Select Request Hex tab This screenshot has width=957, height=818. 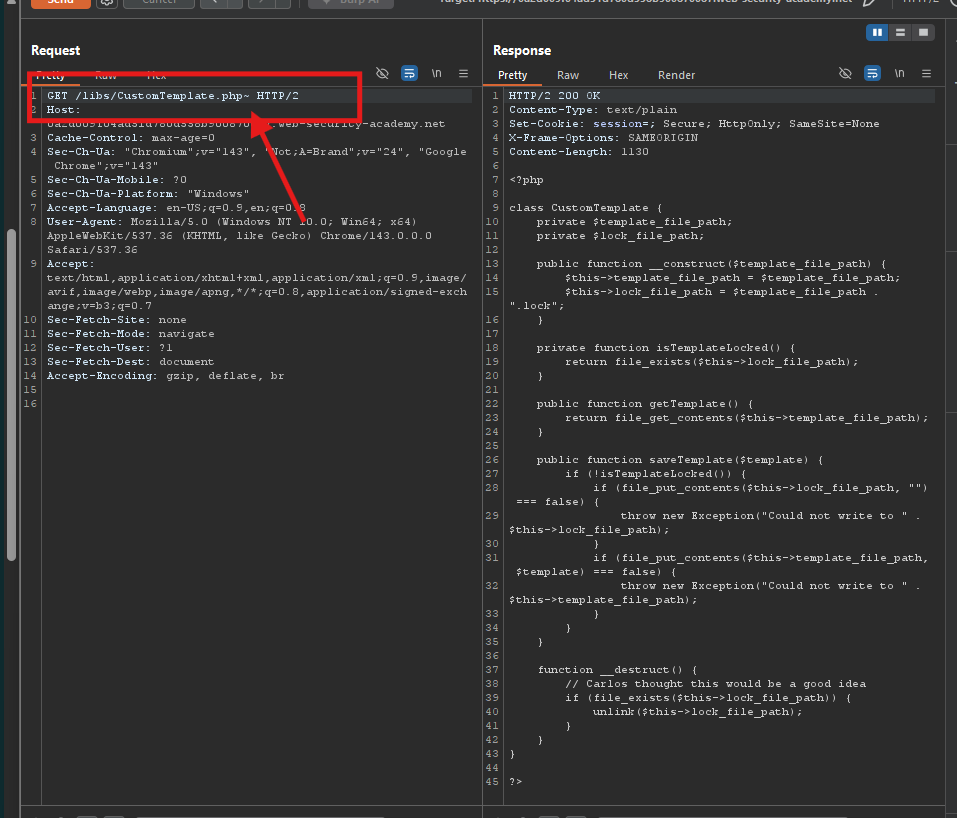pos(156,76)
